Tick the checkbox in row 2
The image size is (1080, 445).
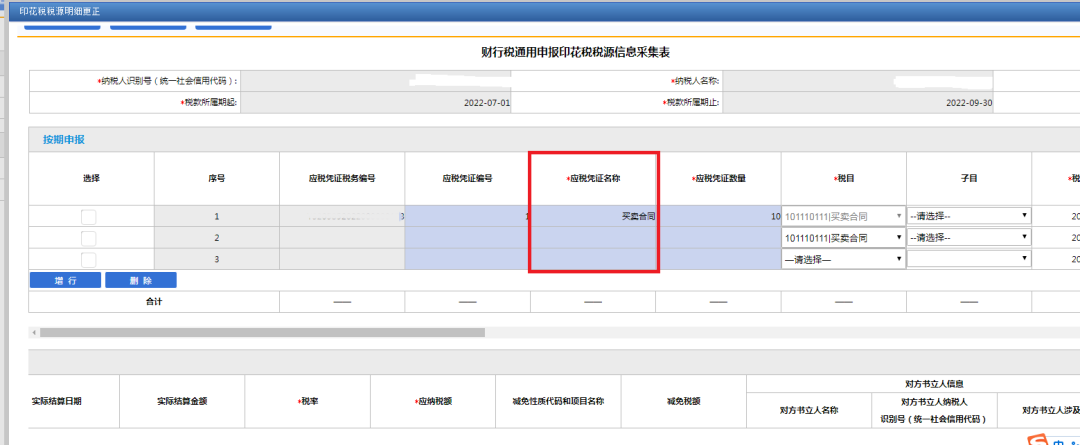click(x=89, y=238)
